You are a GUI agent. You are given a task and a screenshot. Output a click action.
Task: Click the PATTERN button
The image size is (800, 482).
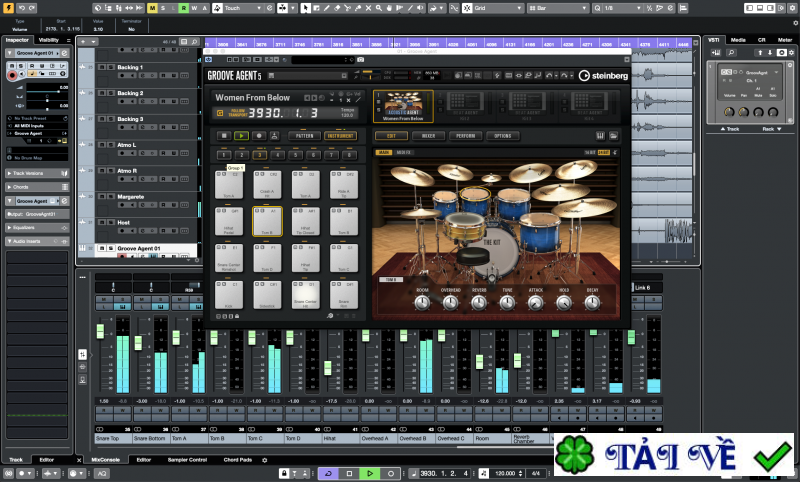click(x=303, y=135)
